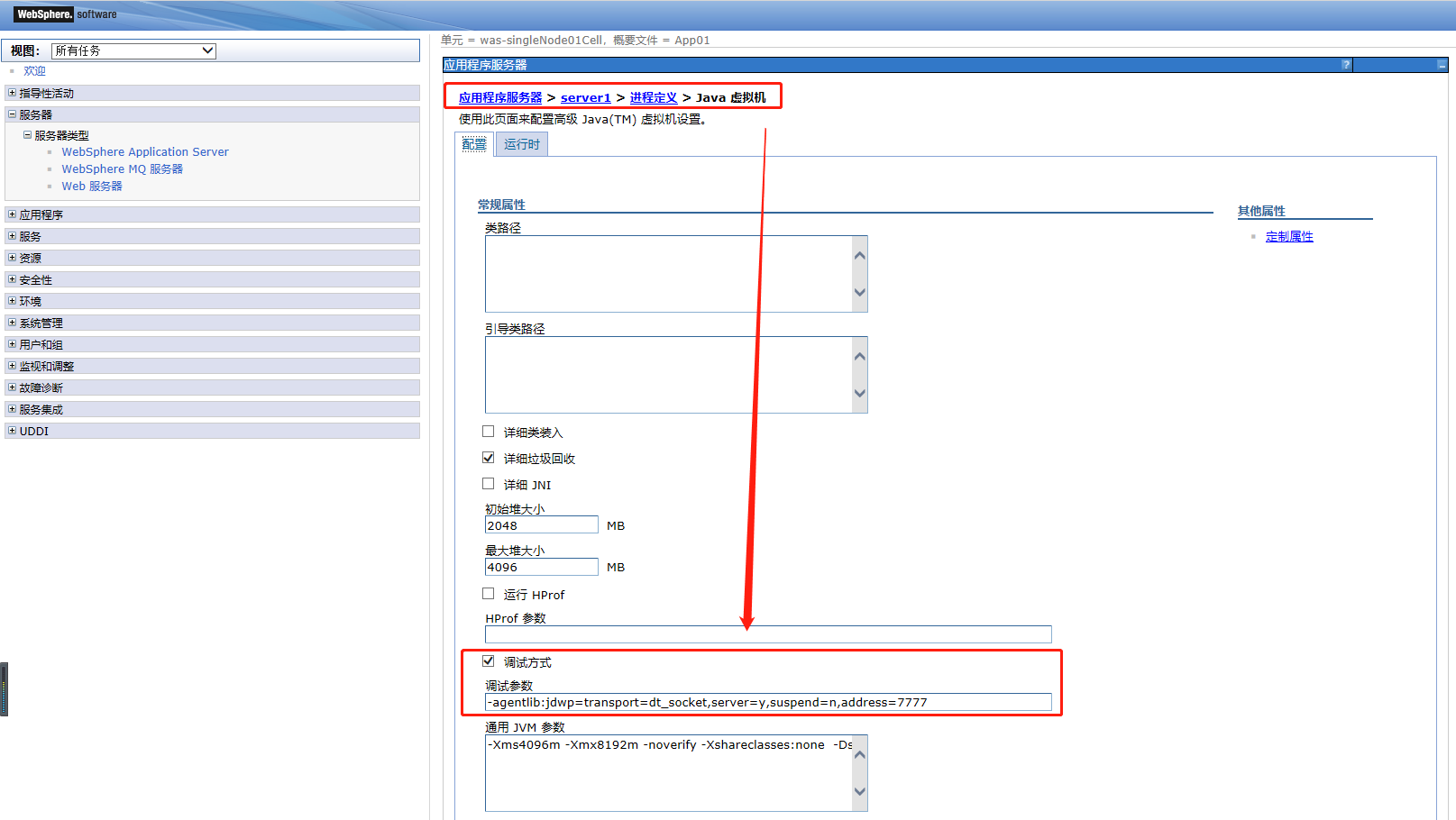
Task: Click the help question mark icon in the panel header
Action: [1346, 65]
